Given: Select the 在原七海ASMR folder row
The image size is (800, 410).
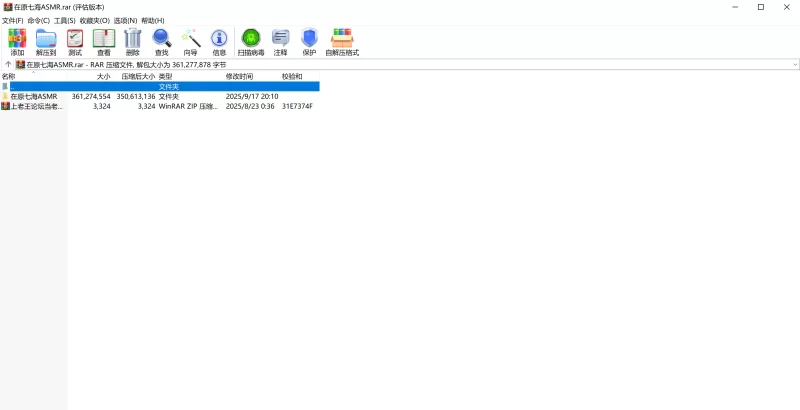Looking at the screenshot, I should tap(160, 96).
